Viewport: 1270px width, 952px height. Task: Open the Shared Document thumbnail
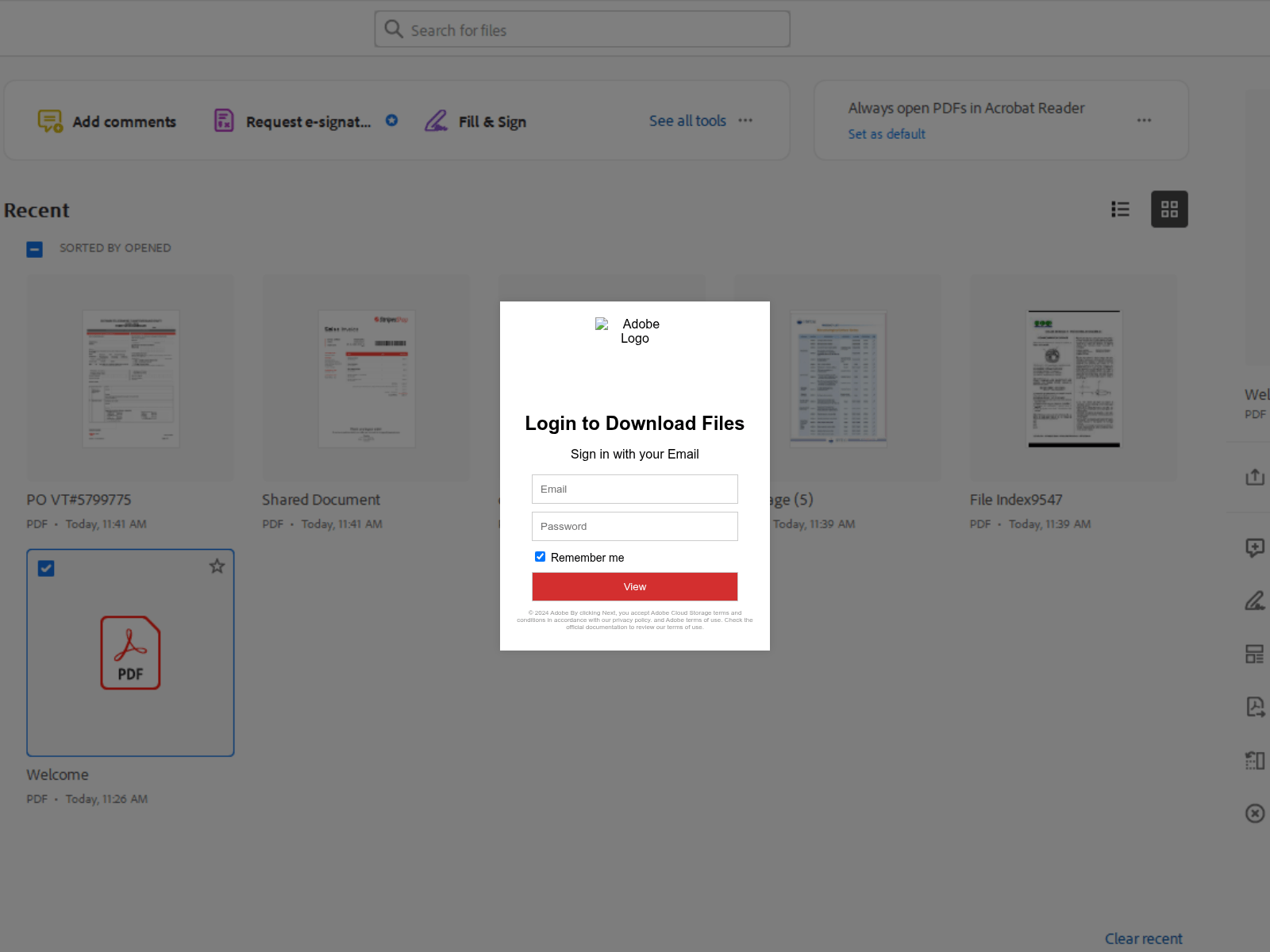[x=366, y=378]
